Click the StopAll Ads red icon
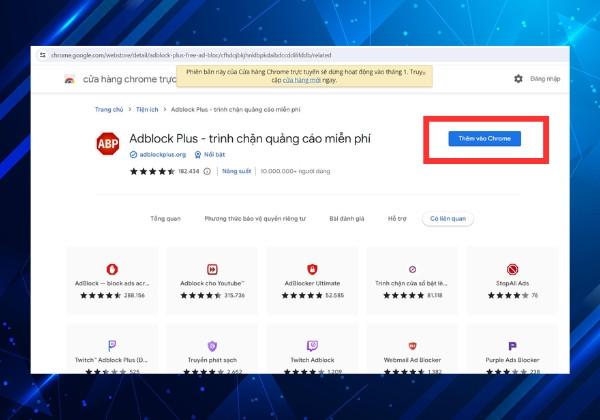 (x=512, y=269)
